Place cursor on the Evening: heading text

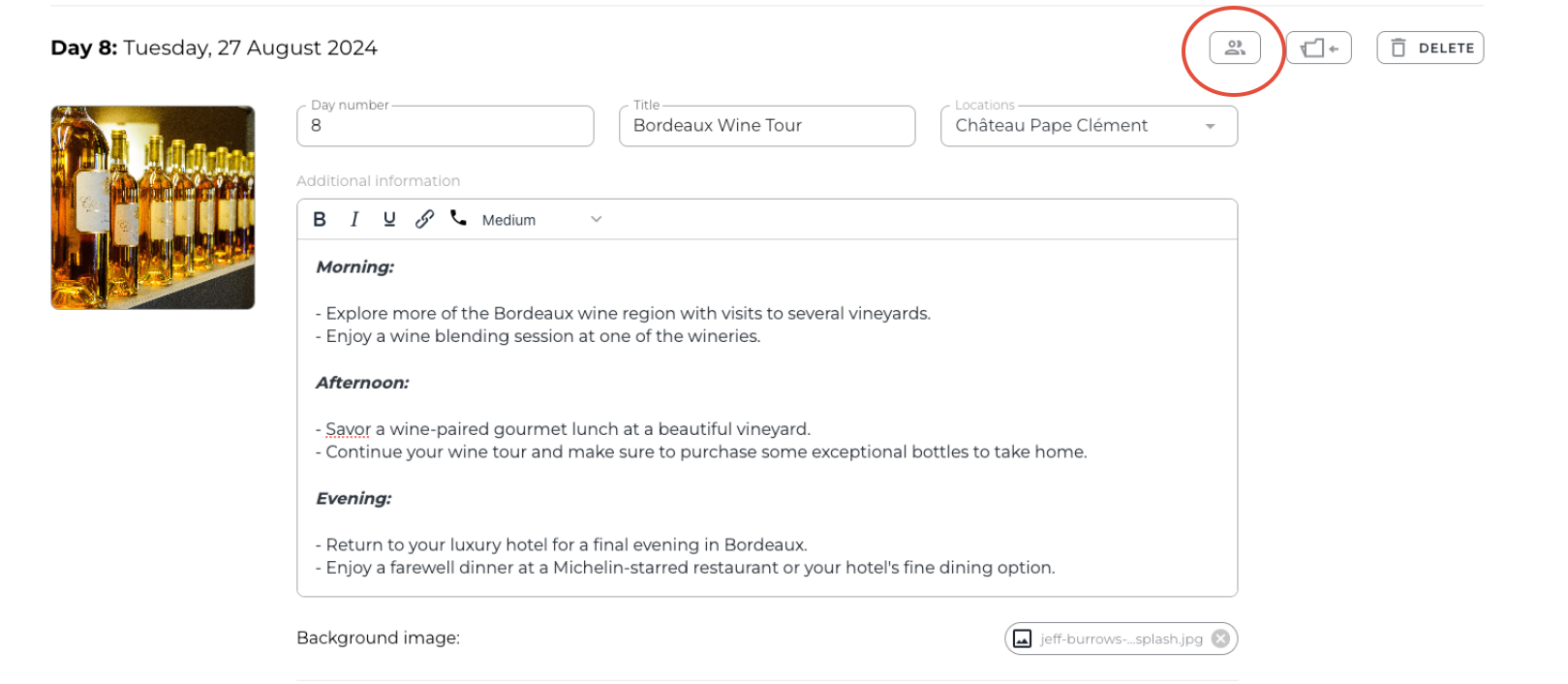(354, 499)
